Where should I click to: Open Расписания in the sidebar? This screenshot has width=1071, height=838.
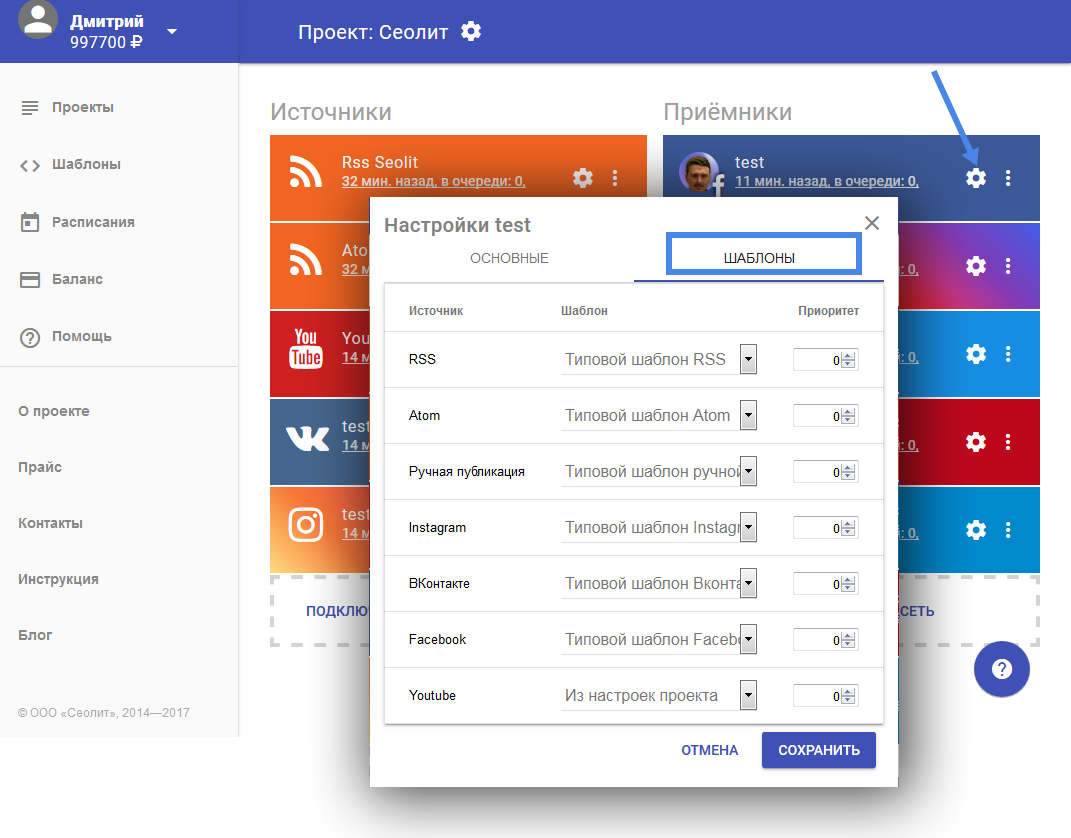[93, 222]
